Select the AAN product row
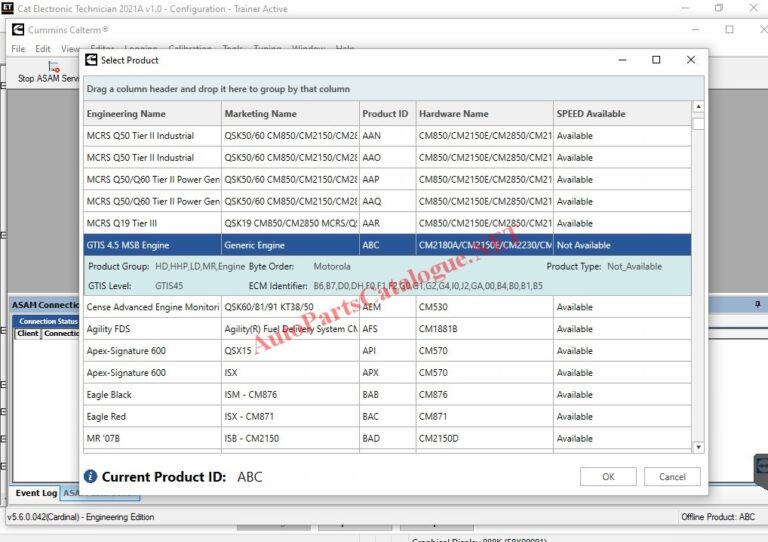The image size is (768, 542). [387, 136]
